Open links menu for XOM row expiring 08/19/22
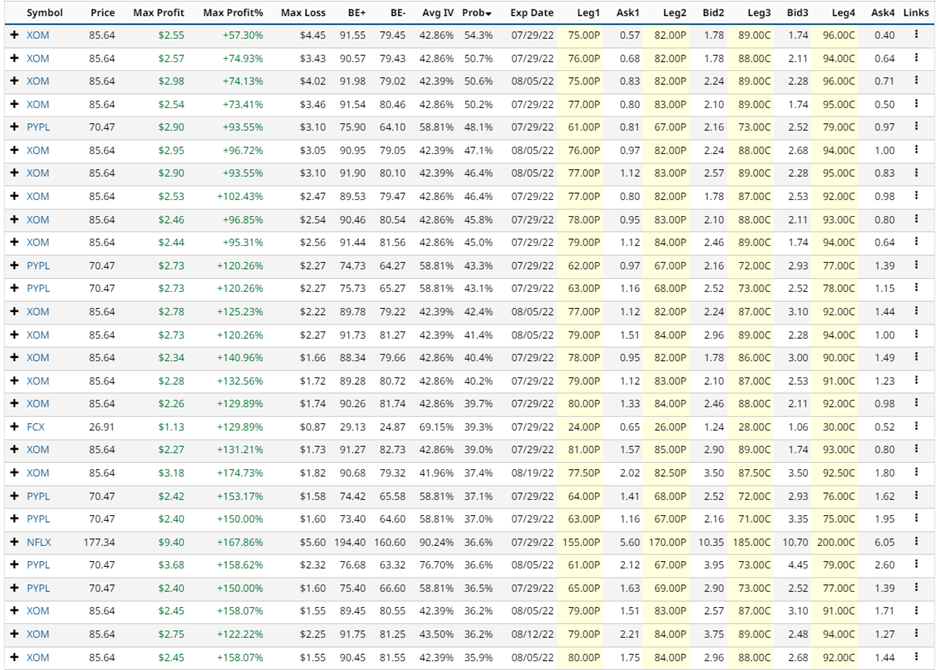Viewport: 940px width, 670px height. point(916,473)
